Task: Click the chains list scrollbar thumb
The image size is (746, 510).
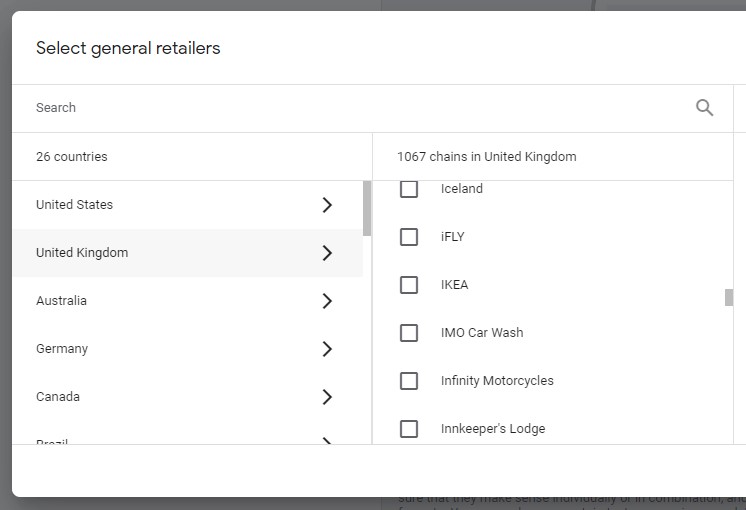Action: coord(729,297)
